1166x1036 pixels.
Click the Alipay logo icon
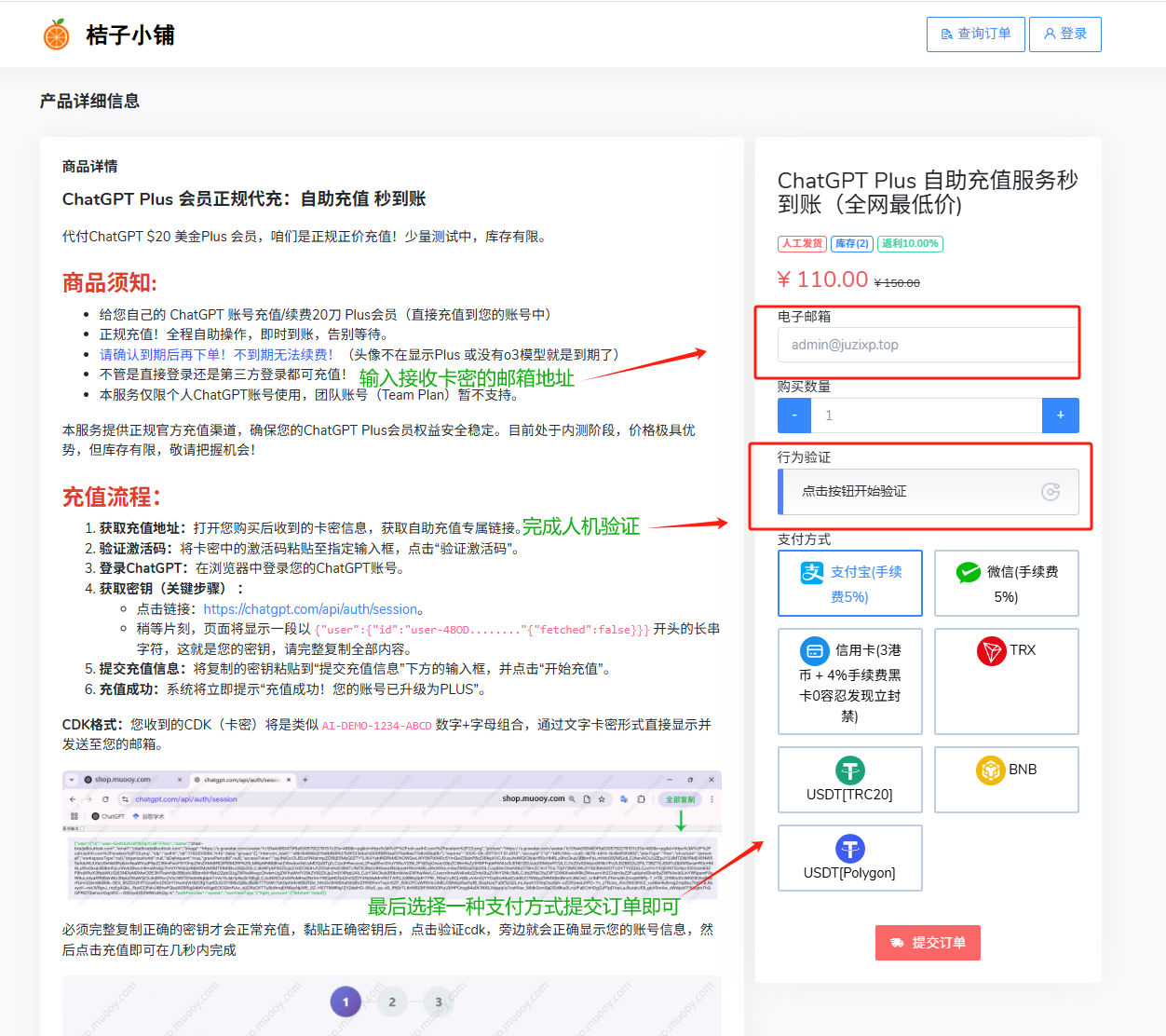pos(812,572)
